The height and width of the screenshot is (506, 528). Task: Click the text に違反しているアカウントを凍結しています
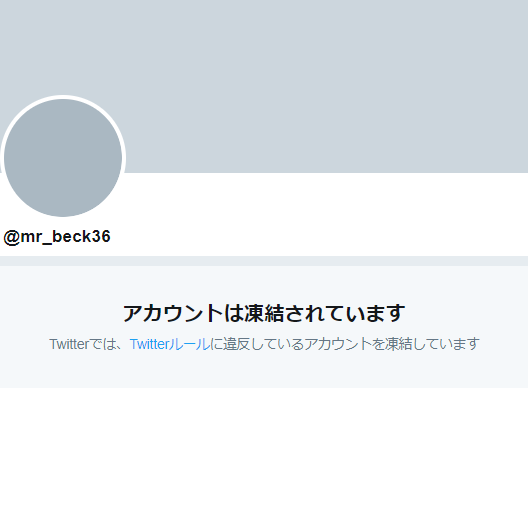[x=345, y=344]
